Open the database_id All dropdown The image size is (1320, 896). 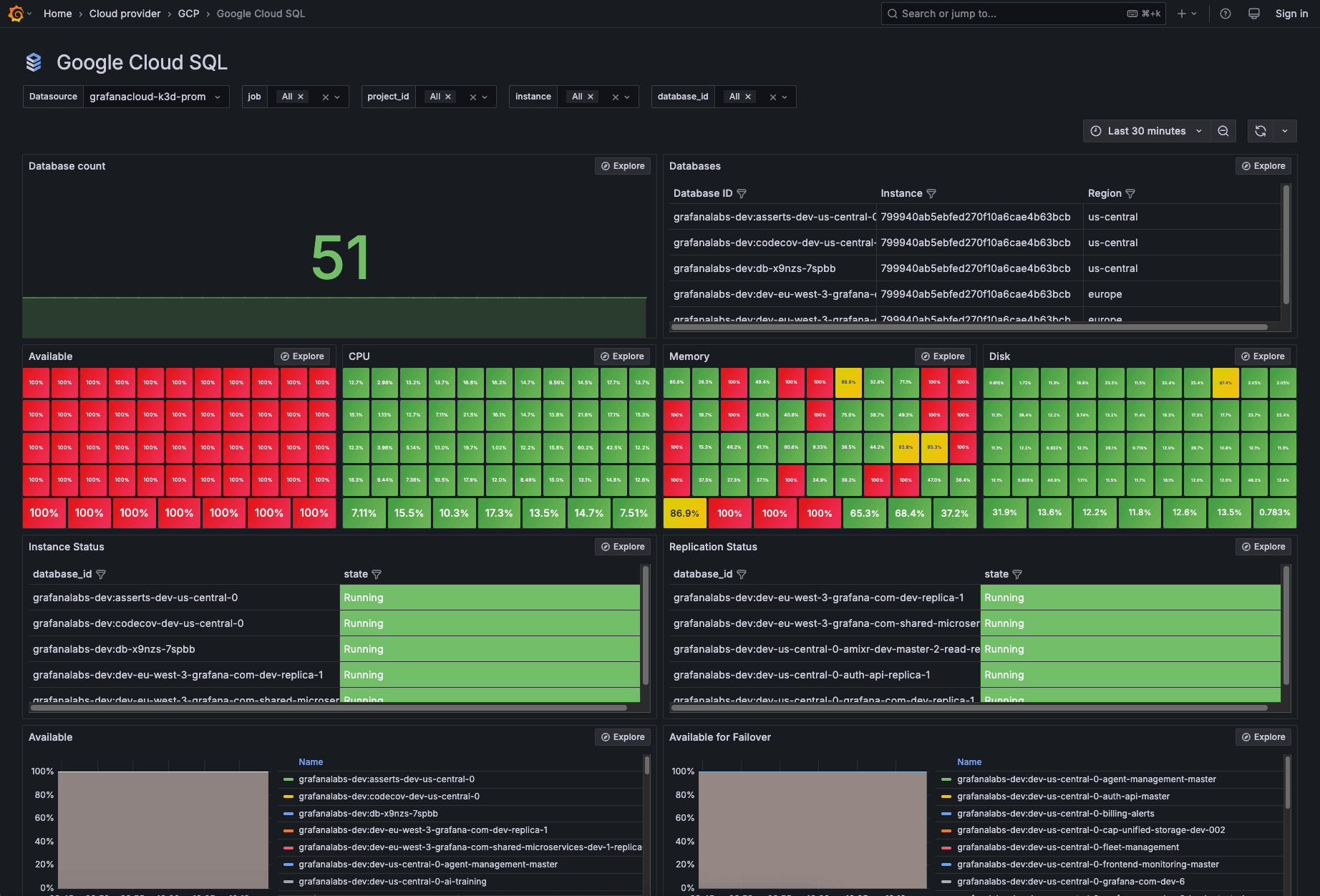[738, 97]
